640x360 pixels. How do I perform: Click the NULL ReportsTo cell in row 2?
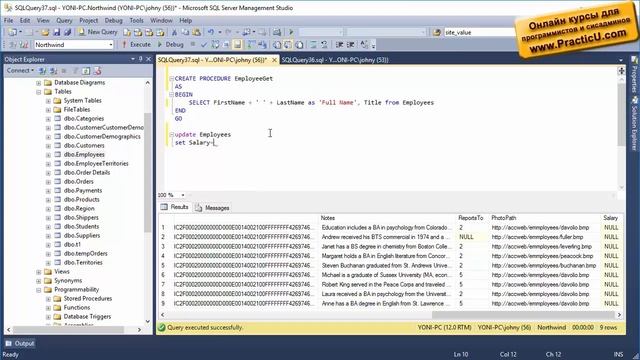point(472,237)
